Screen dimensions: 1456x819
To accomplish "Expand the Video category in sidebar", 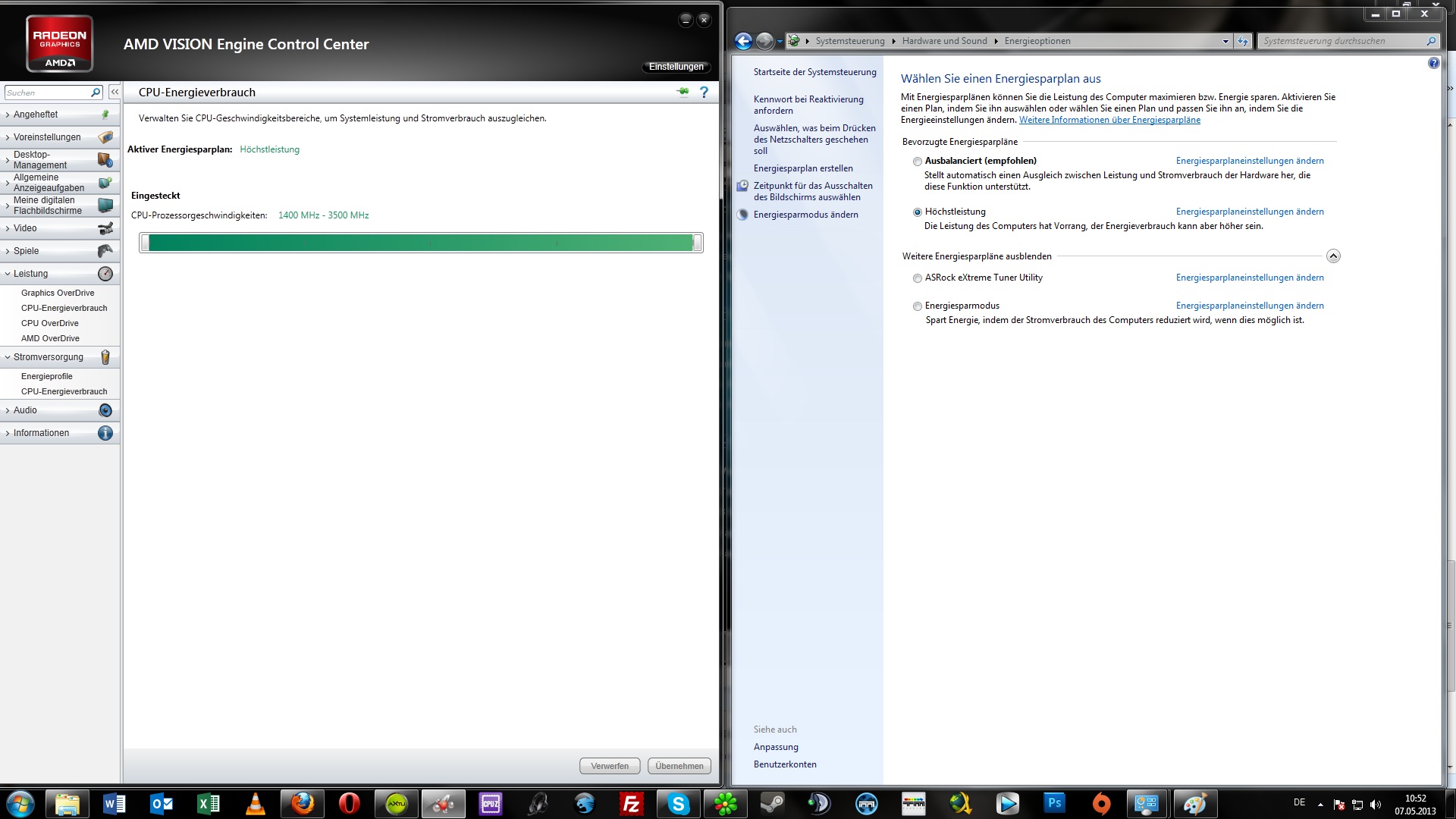I will pos(25,228).
